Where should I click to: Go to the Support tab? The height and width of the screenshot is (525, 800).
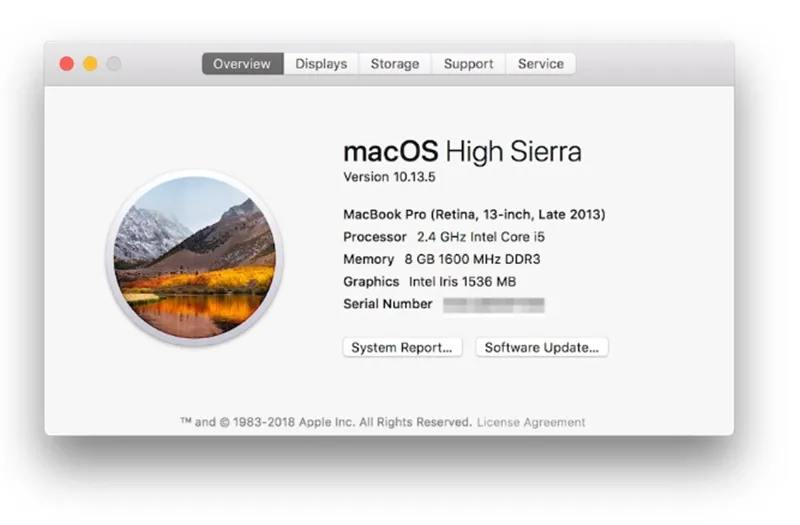pos(468,64)
